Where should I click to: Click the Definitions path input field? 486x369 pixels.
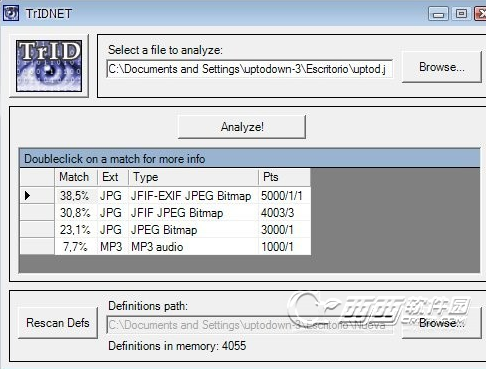tap(249, 325)
